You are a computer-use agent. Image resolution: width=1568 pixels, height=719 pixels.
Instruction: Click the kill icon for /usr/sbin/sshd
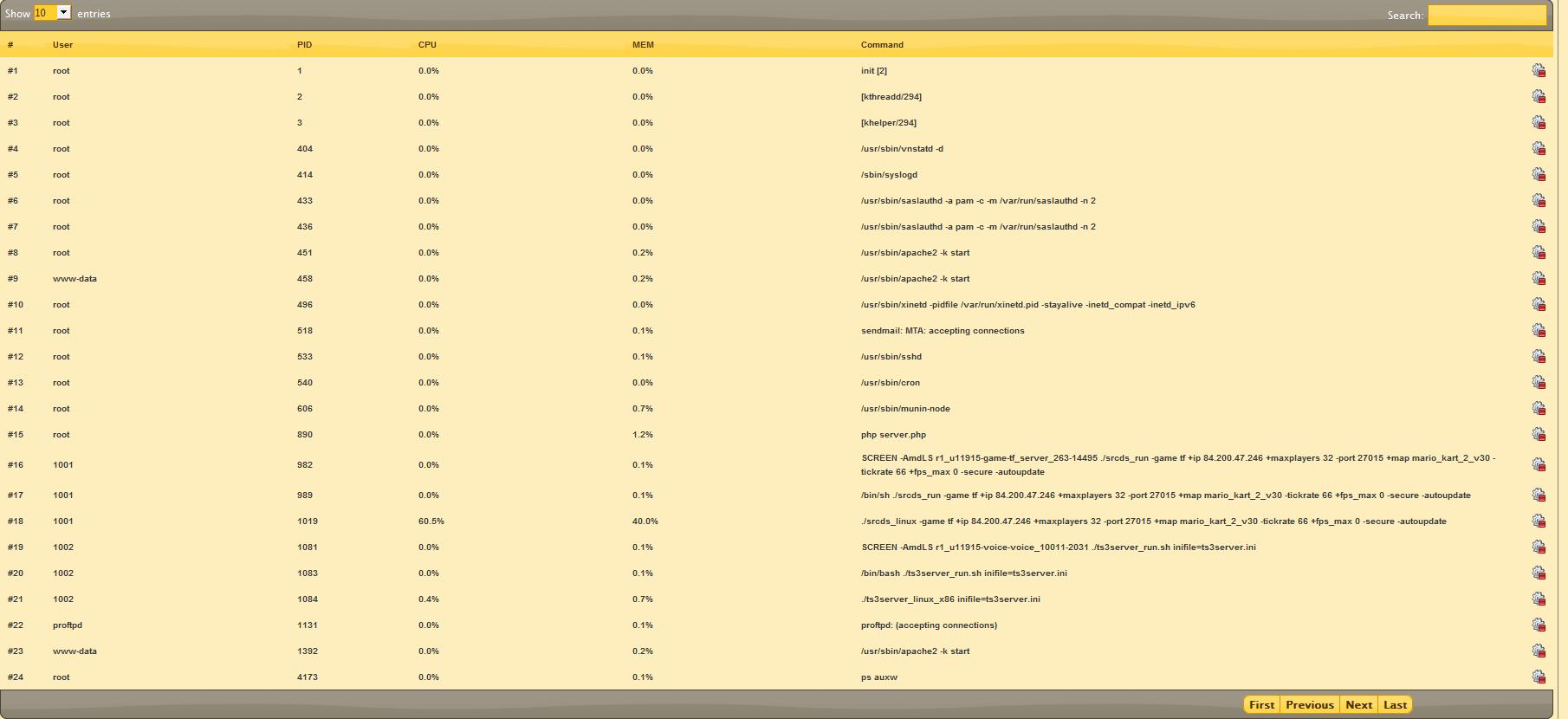point(1539,357)
